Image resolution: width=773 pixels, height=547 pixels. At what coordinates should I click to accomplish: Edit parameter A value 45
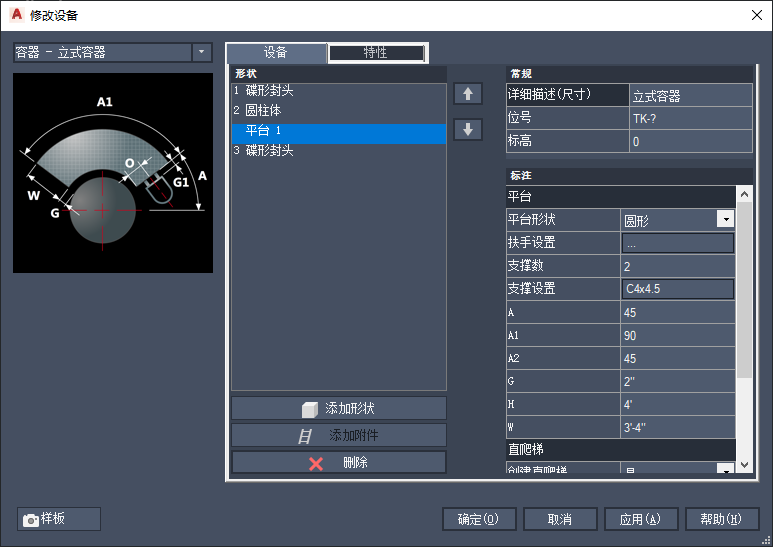(x=678, y=312)
